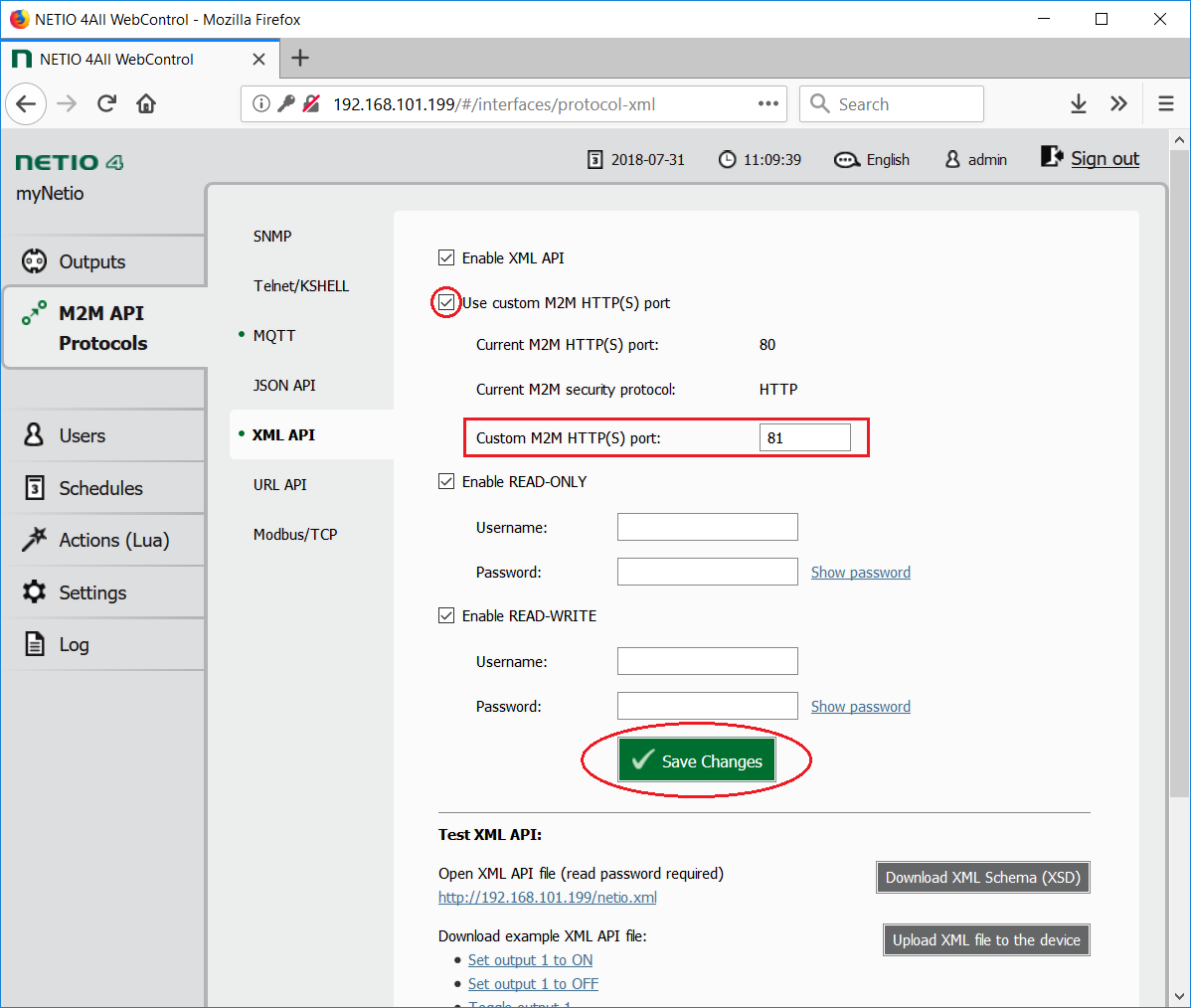Click the READ-WRITE Password field
Image resolution: width=1191 pixels, height=1008 pixels.
[x=707, y=706]
